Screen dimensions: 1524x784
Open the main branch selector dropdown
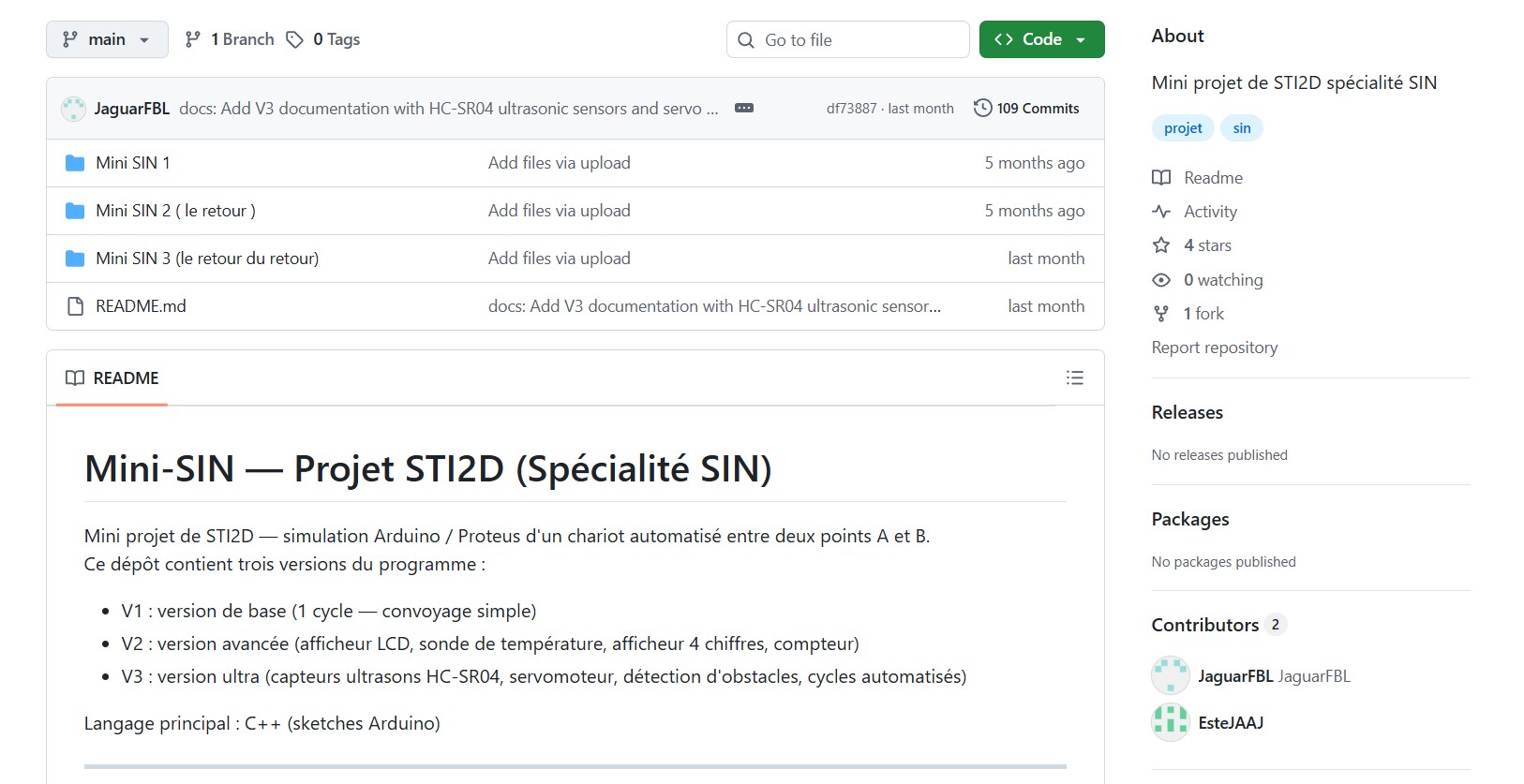[107, 39]
